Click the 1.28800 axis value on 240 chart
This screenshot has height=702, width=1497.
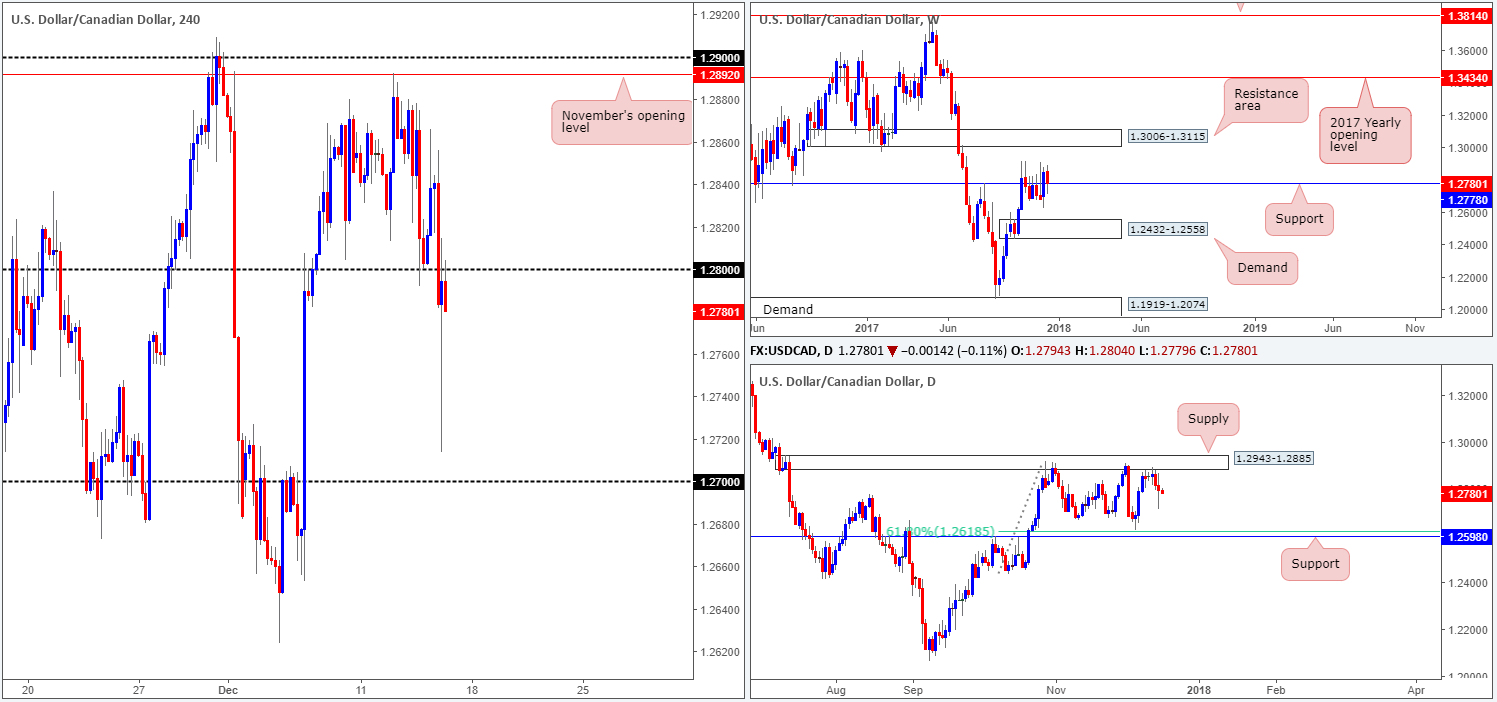pos(722,100)
